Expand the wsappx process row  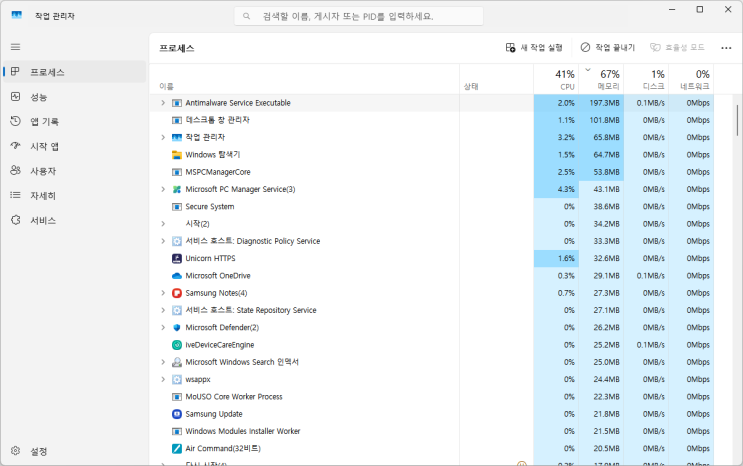(x=163, y=379)
